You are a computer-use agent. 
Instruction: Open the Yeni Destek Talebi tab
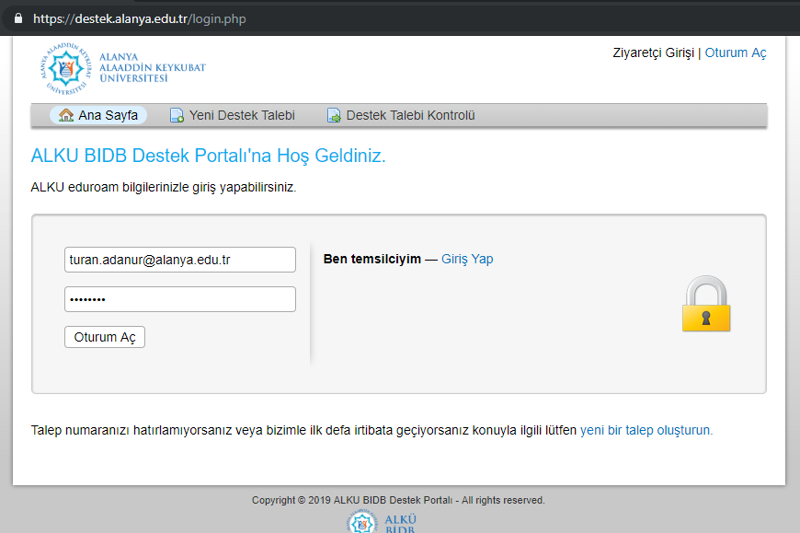coord(233,115)
